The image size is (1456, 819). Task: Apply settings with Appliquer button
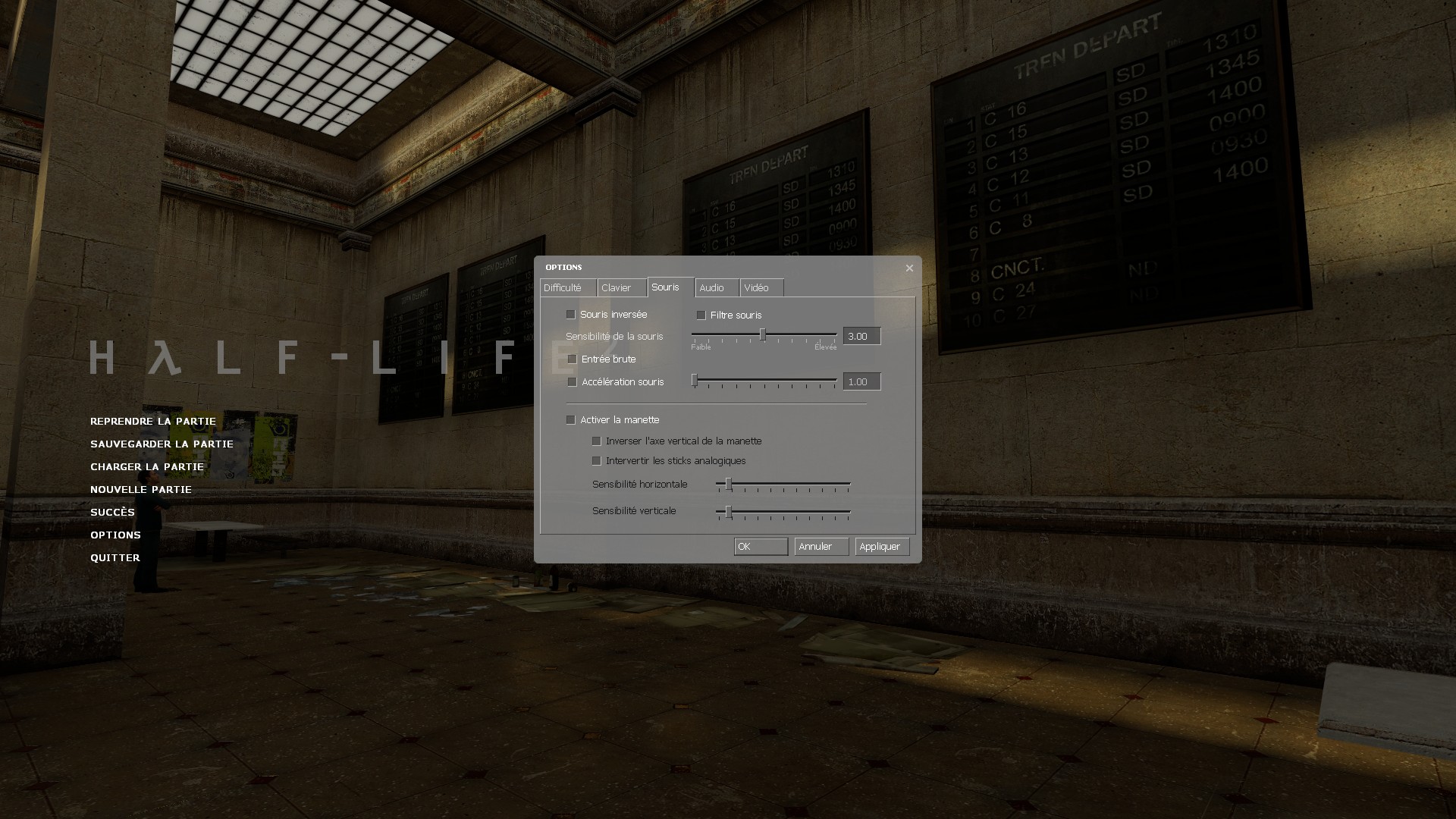coord(881,547)
